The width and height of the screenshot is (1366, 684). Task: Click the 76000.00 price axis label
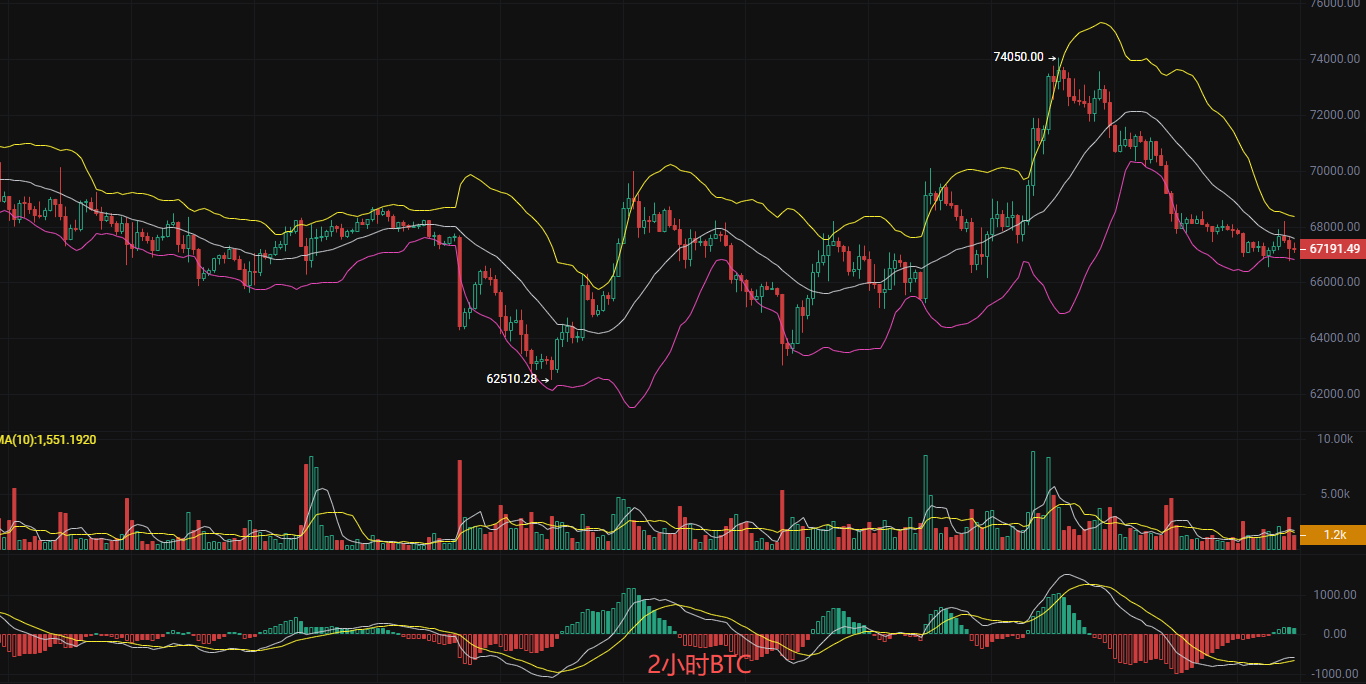[1334, 4]
